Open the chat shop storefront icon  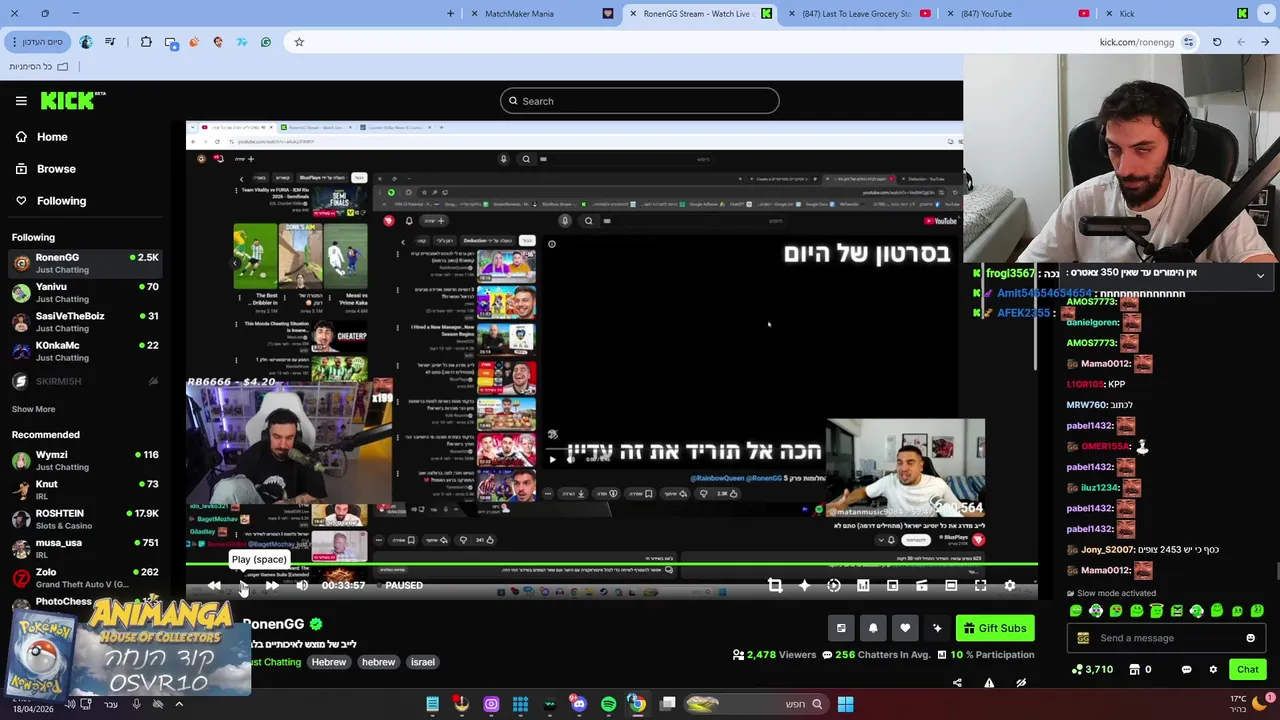[x=1135, y=670]
